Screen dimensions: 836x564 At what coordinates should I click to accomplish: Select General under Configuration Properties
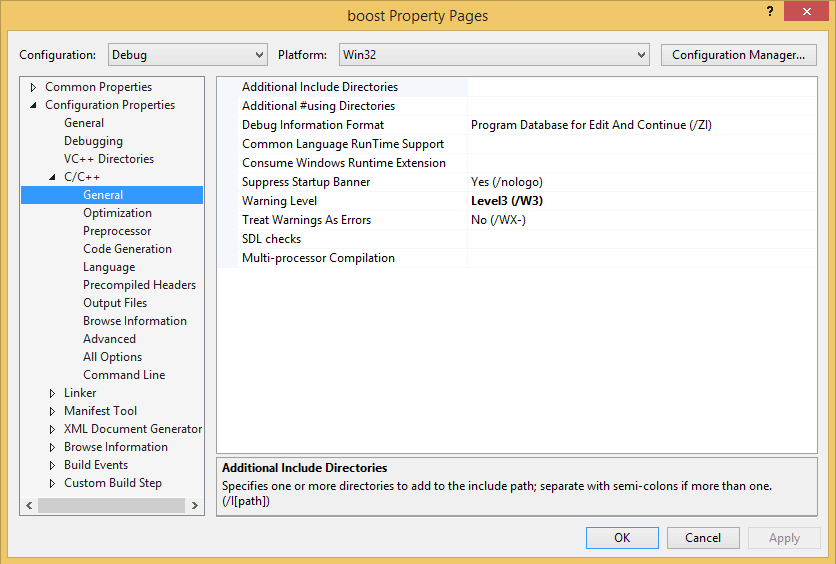click(x=84, y=123)
